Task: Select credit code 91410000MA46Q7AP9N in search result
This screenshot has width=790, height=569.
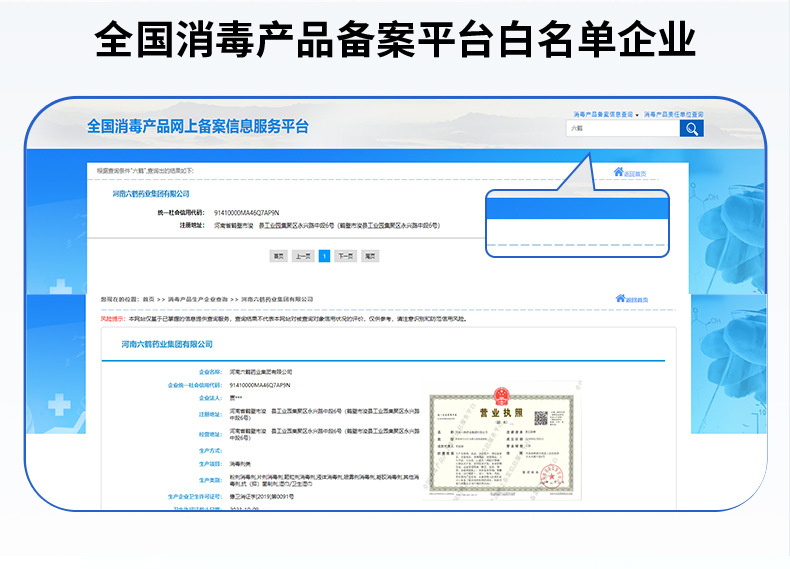Action: 246,213
